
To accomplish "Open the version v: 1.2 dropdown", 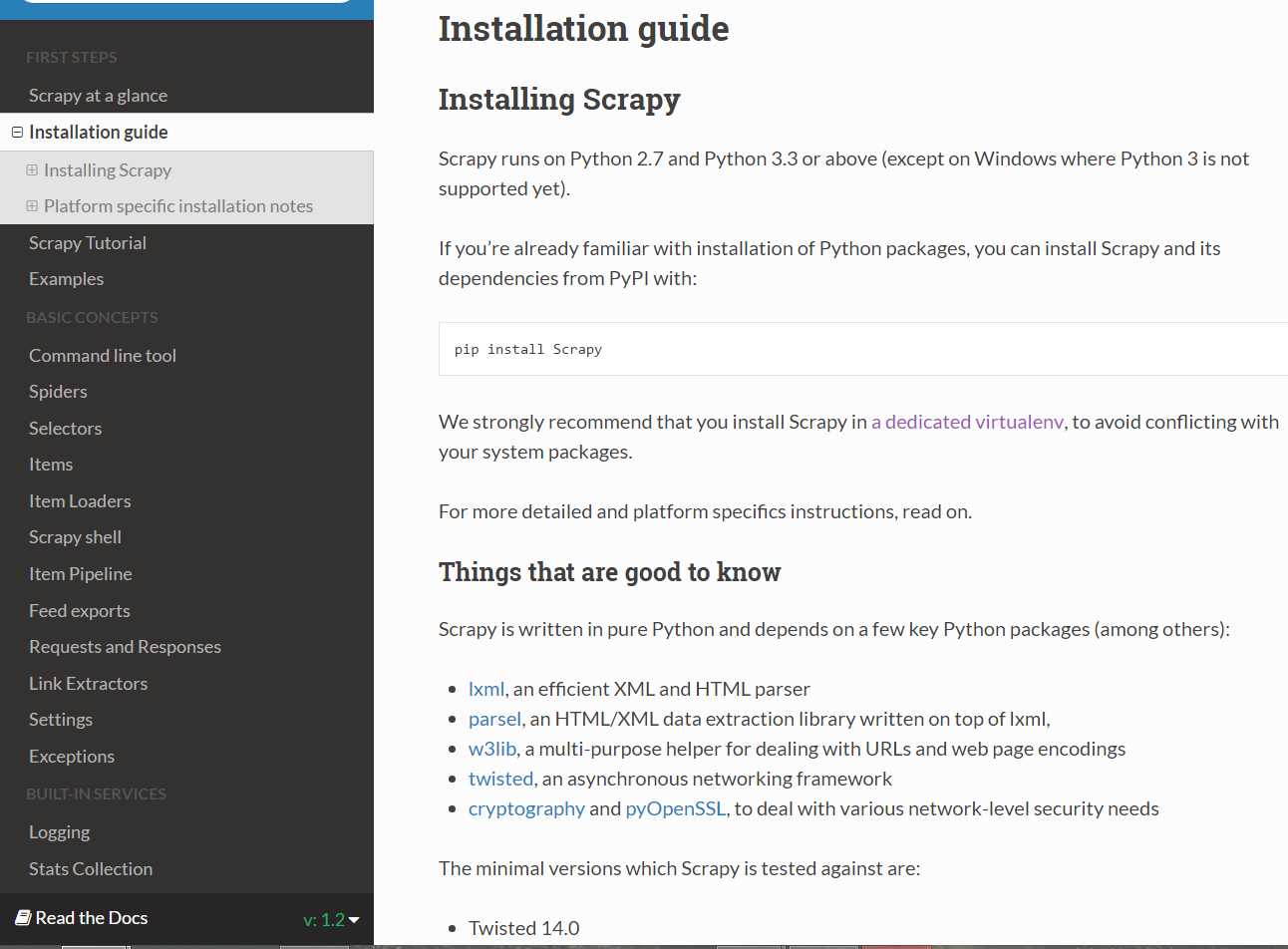I will pyautogui.click(x=331, y=920).
